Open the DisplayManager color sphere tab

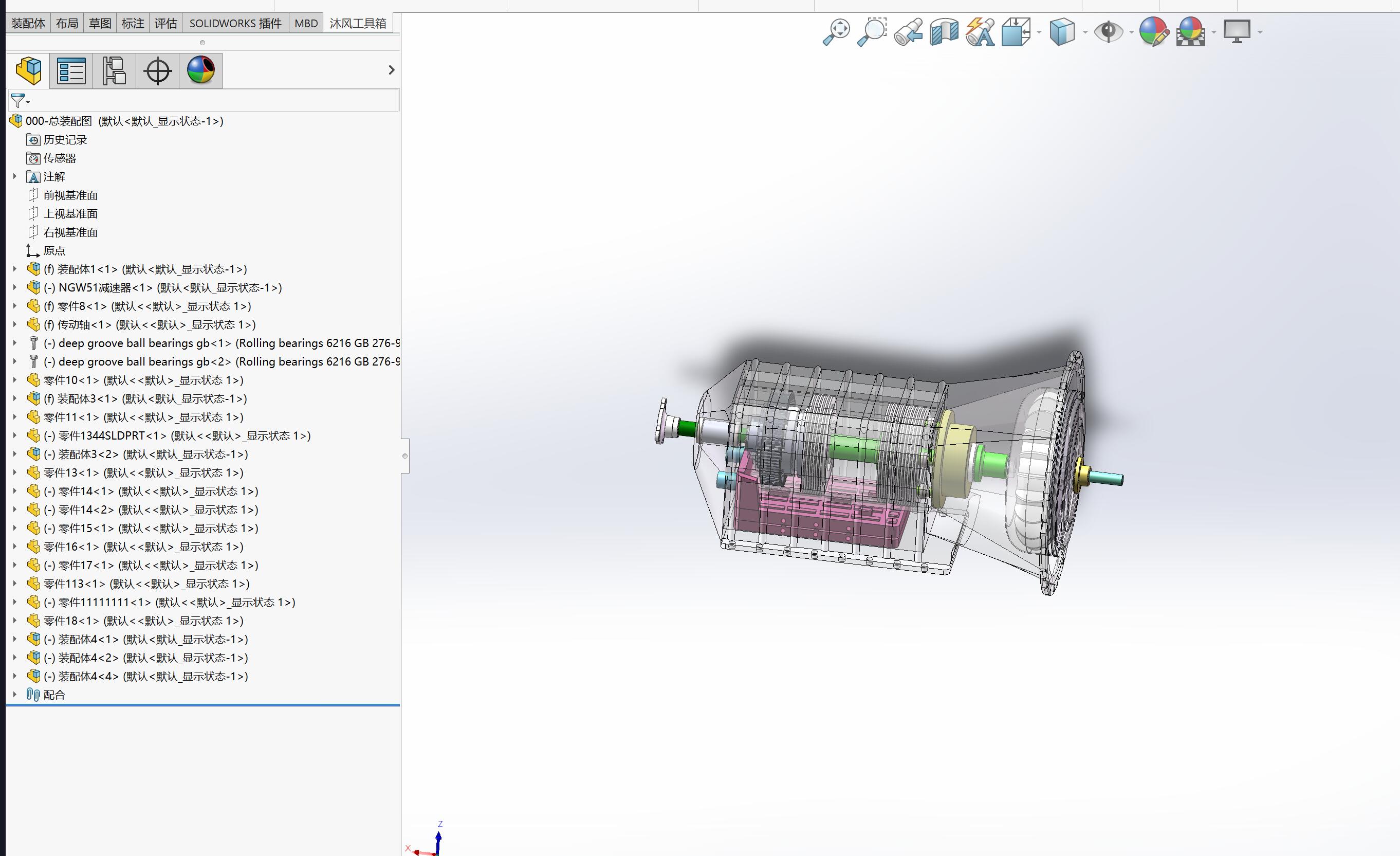tap(200, 70)
